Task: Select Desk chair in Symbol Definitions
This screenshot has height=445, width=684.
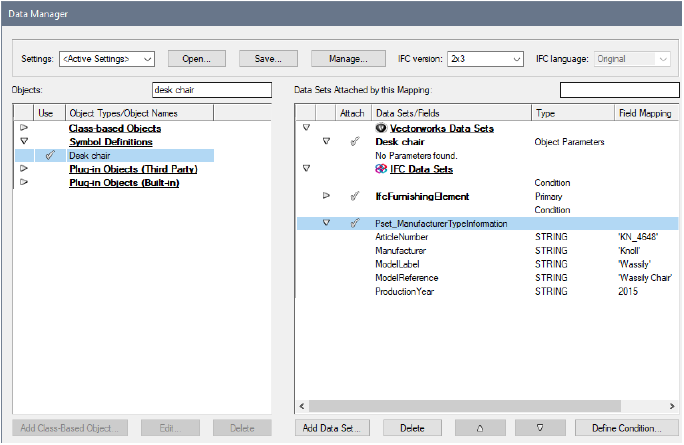Action: (x=90, y=155)
